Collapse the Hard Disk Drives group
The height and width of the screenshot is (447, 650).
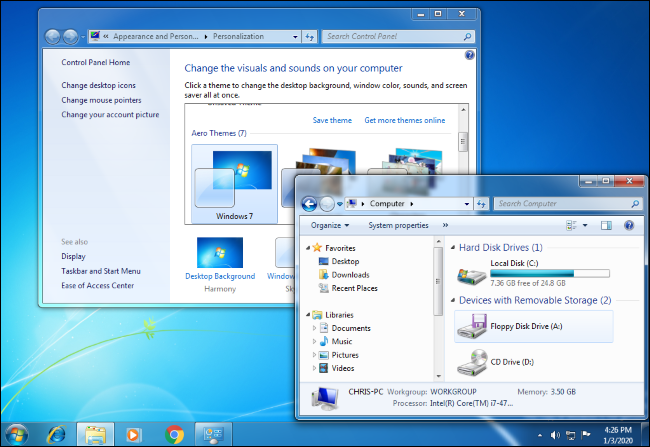coord(450,247)
